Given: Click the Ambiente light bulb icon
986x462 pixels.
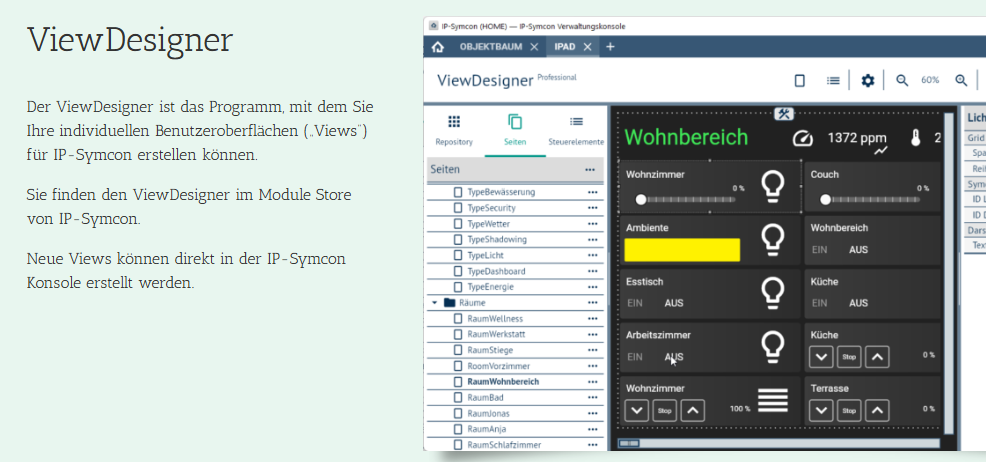Looking at the screenshot, I should 772,240.
